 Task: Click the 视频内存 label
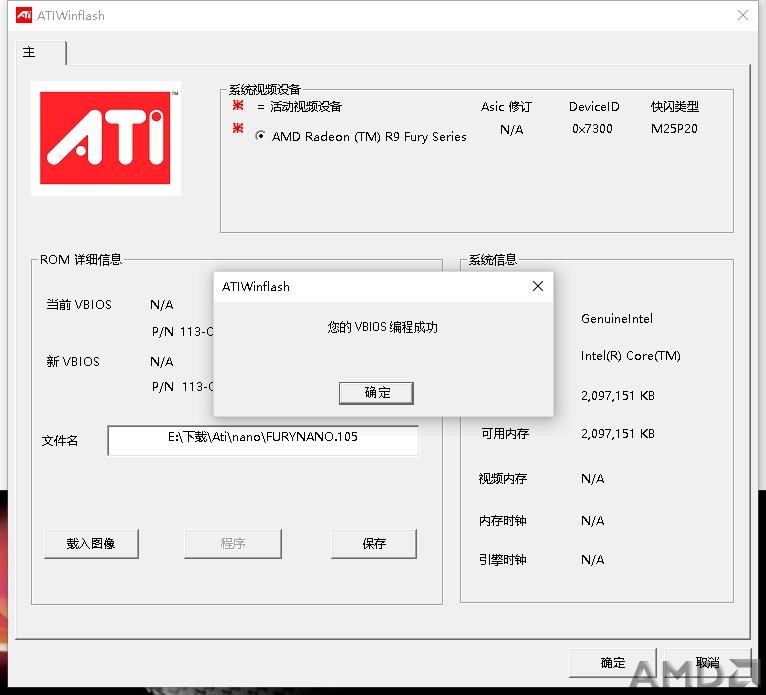click(503, 478)
